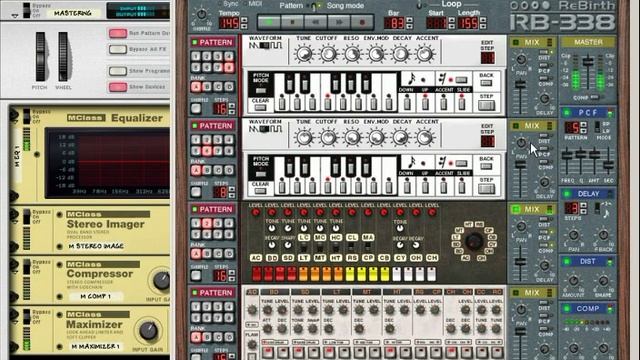Toggle the Equalizer Bypass/On/Off switch
640x360 pixels.
[x=27, y=116]
